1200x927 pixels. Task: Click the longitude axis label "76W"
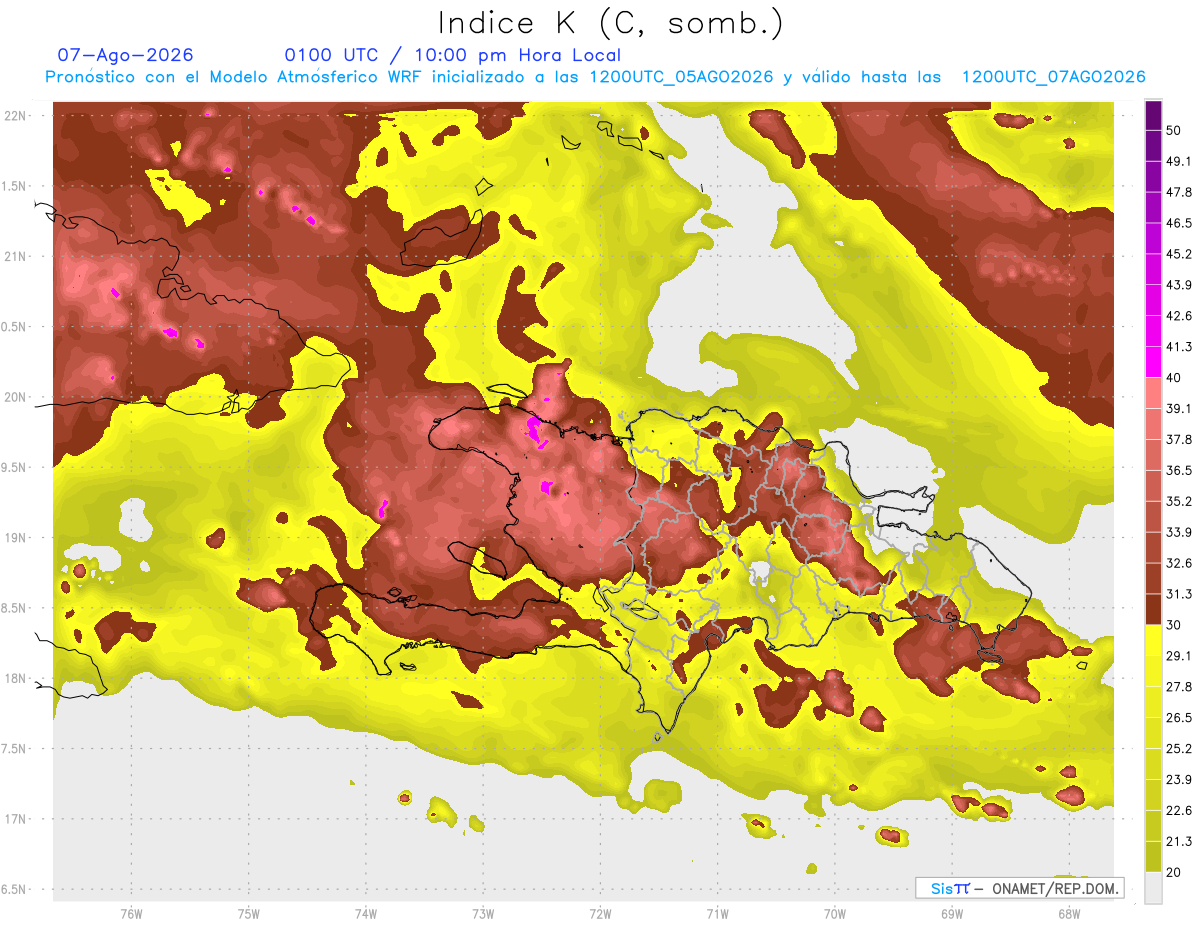[x=131, y=914]
